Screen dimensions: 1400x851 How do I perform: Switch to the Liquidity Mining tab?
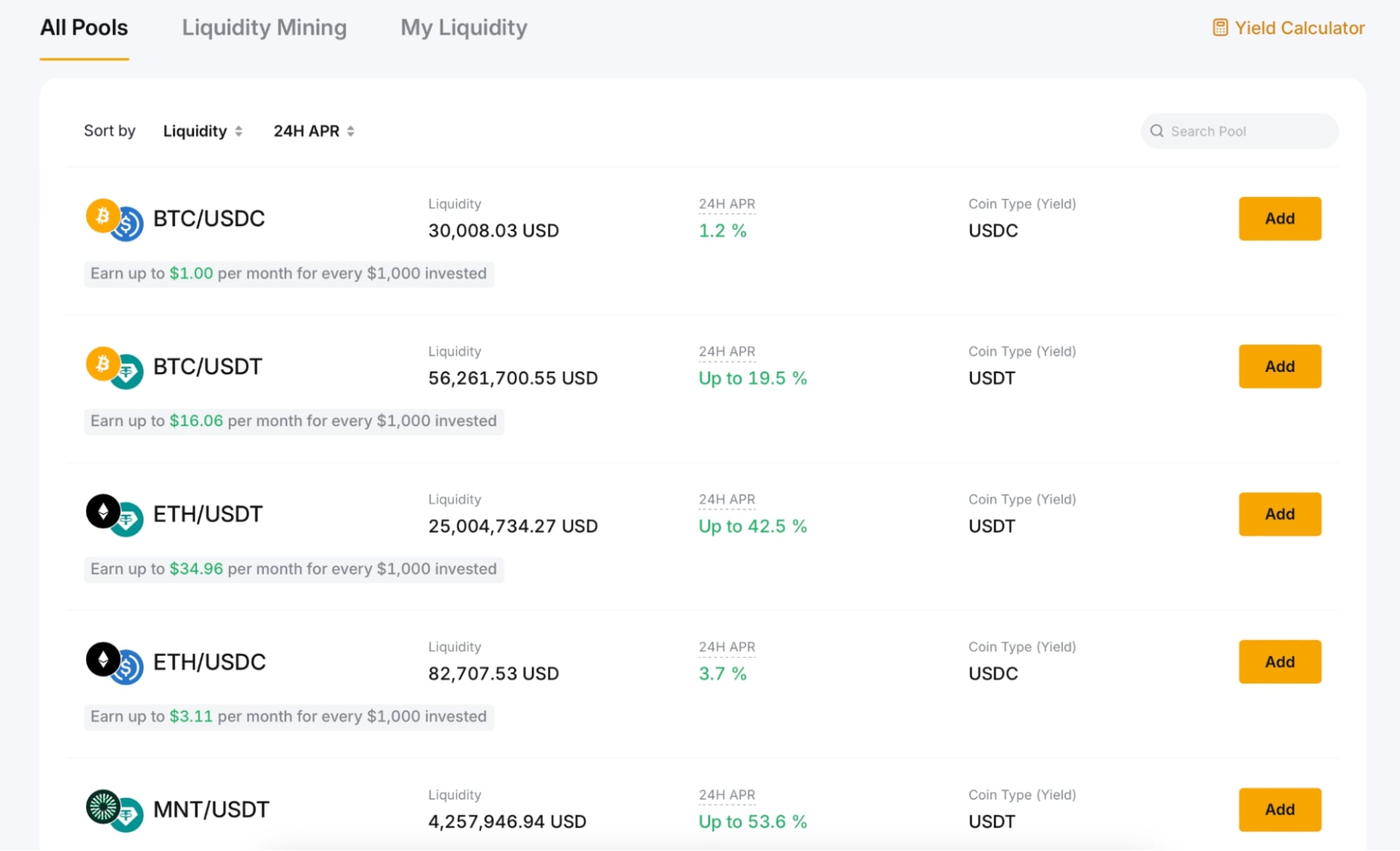pyautogui.click(x=264, y=28)
